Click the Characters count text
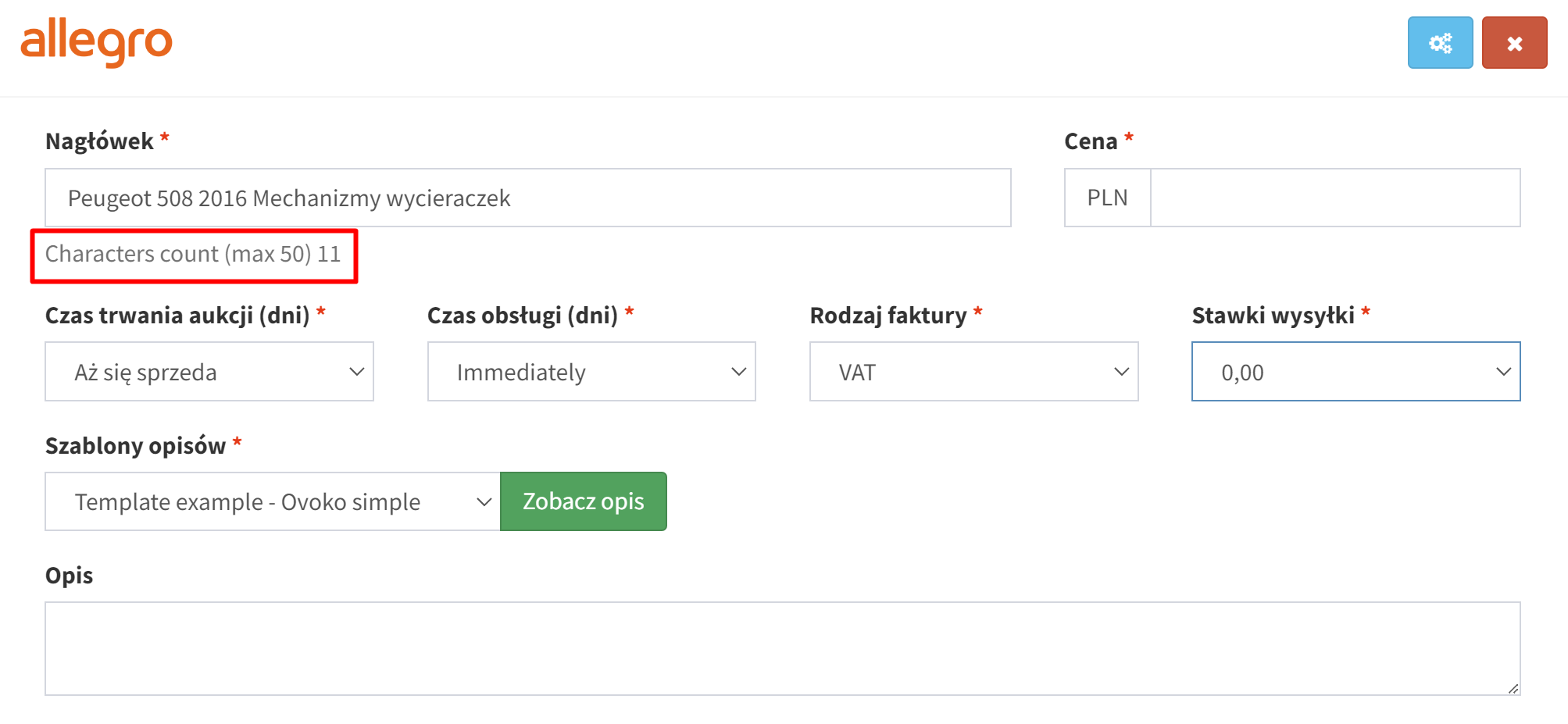This screenshot has width=1568, height=724. (x=193, y=254)
